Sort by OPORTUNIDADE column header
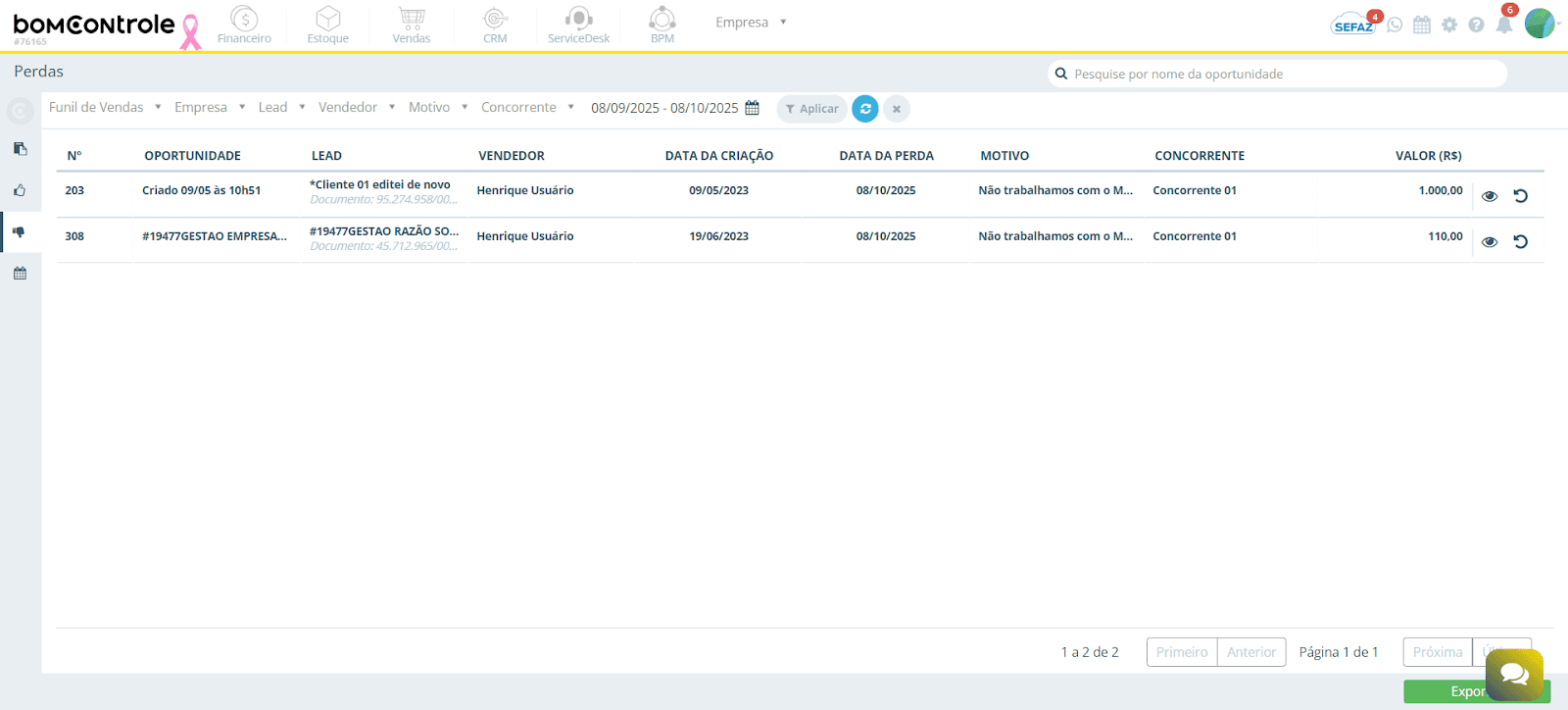 (x=192, y=156)
